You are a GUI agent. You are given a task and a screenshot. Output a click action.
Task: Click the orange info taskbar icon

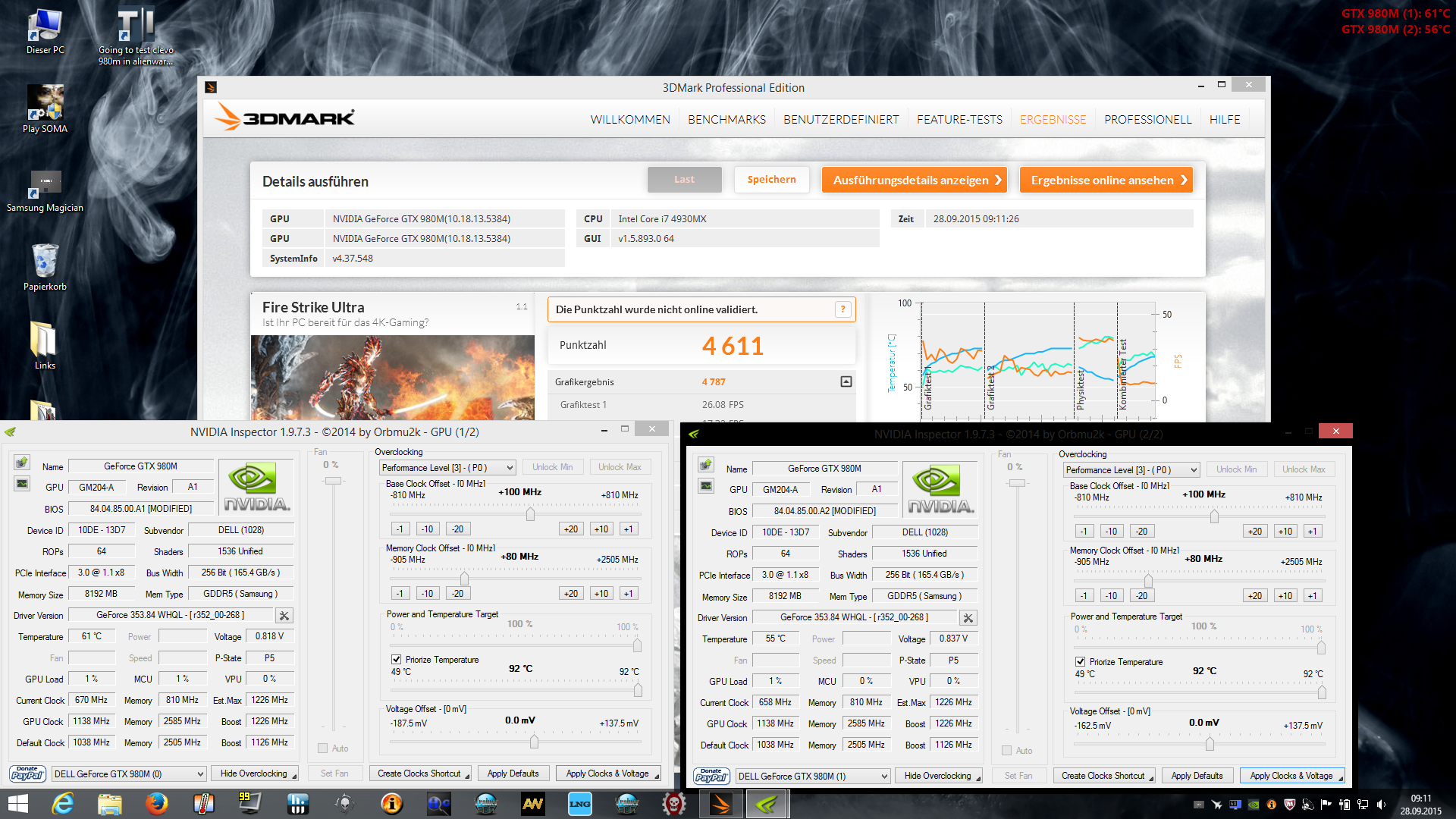392,804
